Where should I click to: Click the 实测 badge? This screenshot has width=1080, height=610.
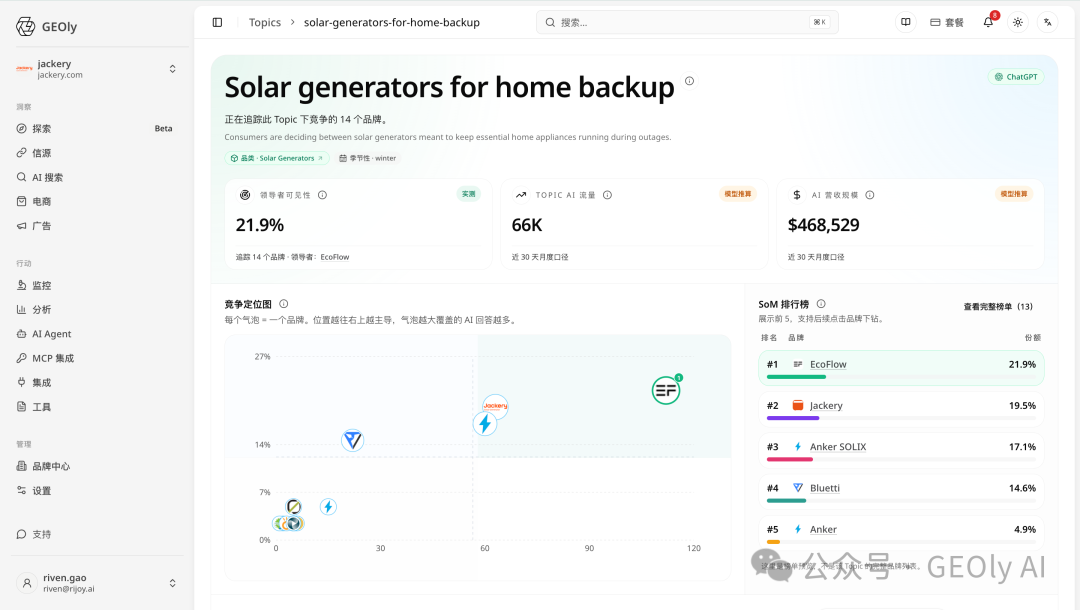click(x=468, y=194)
